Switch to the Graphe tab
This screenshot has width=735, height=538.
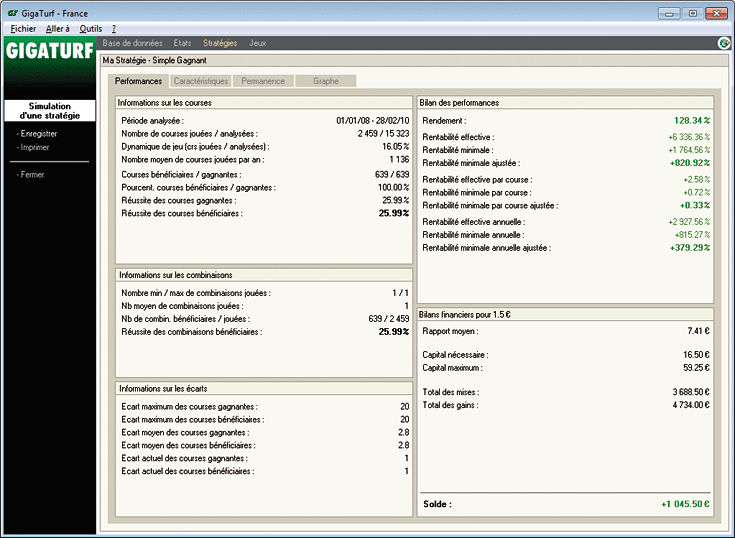[326, 81]
